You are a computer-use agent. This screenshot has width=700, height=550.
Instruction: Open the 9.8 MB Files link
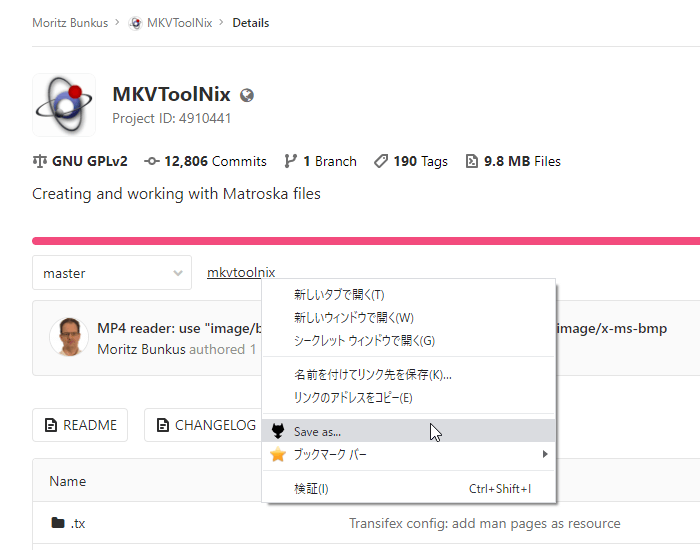[513, 161]
